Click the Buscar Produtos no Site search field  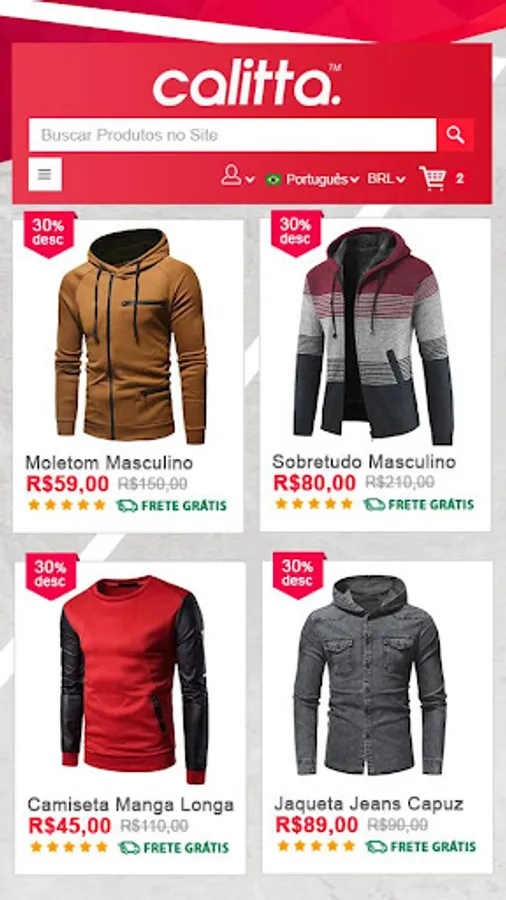pos(232,135)
